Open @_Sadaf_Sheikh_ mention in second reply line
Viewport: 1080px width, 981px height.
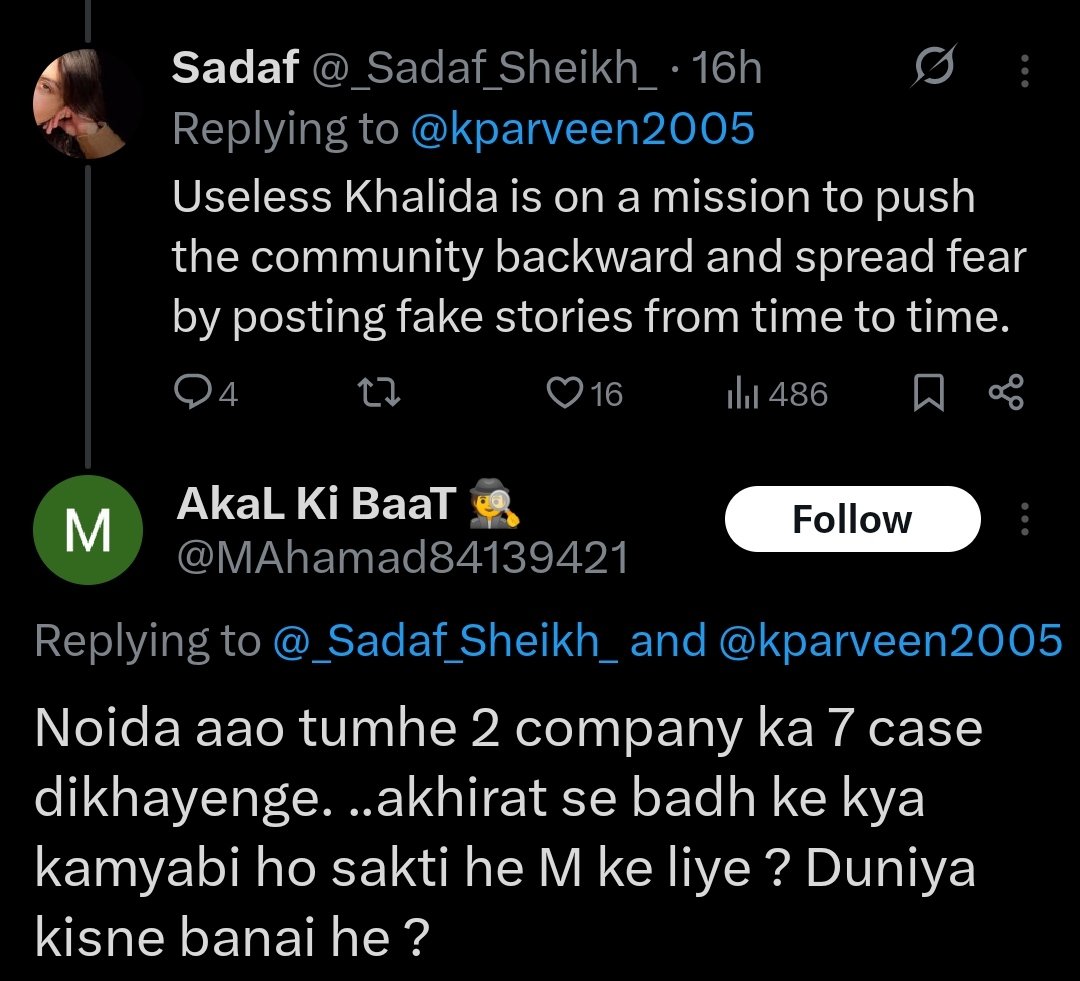445,641
